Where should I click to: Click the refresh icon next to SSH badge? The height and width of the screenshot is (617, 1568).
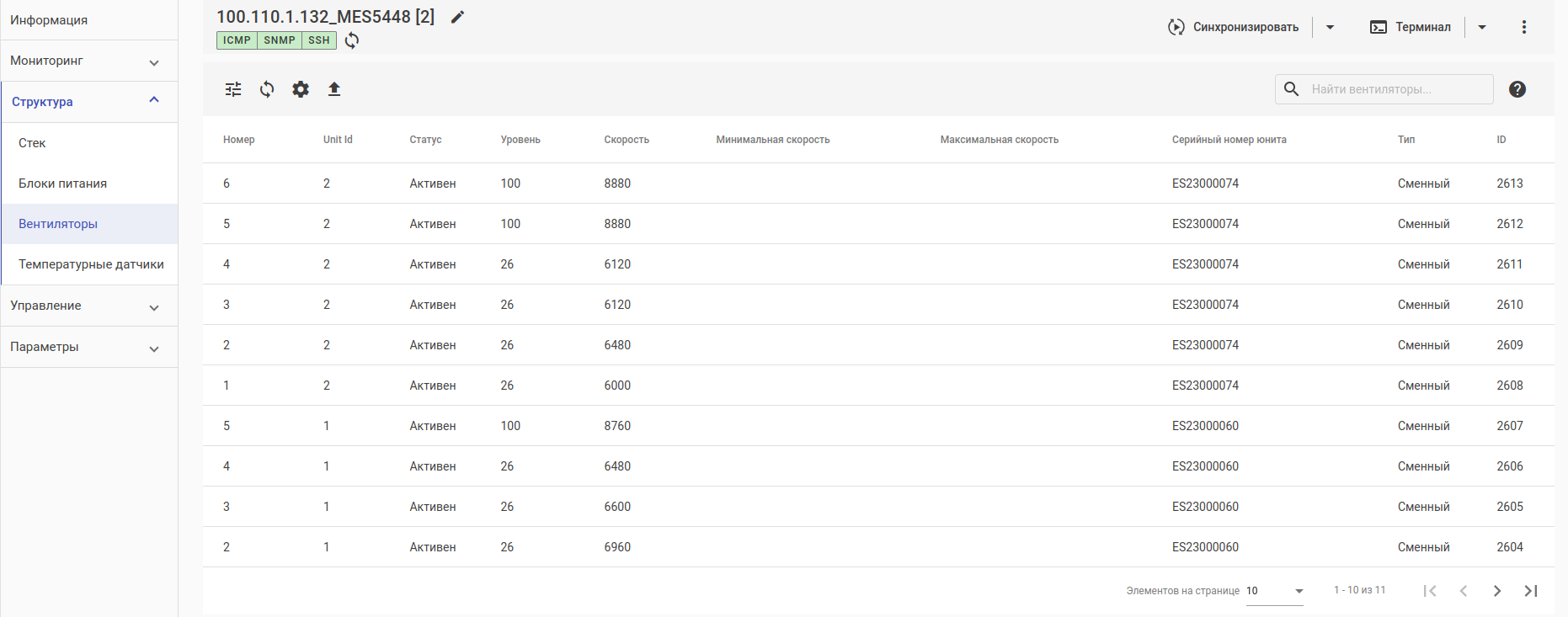click(x=352, y=40)
